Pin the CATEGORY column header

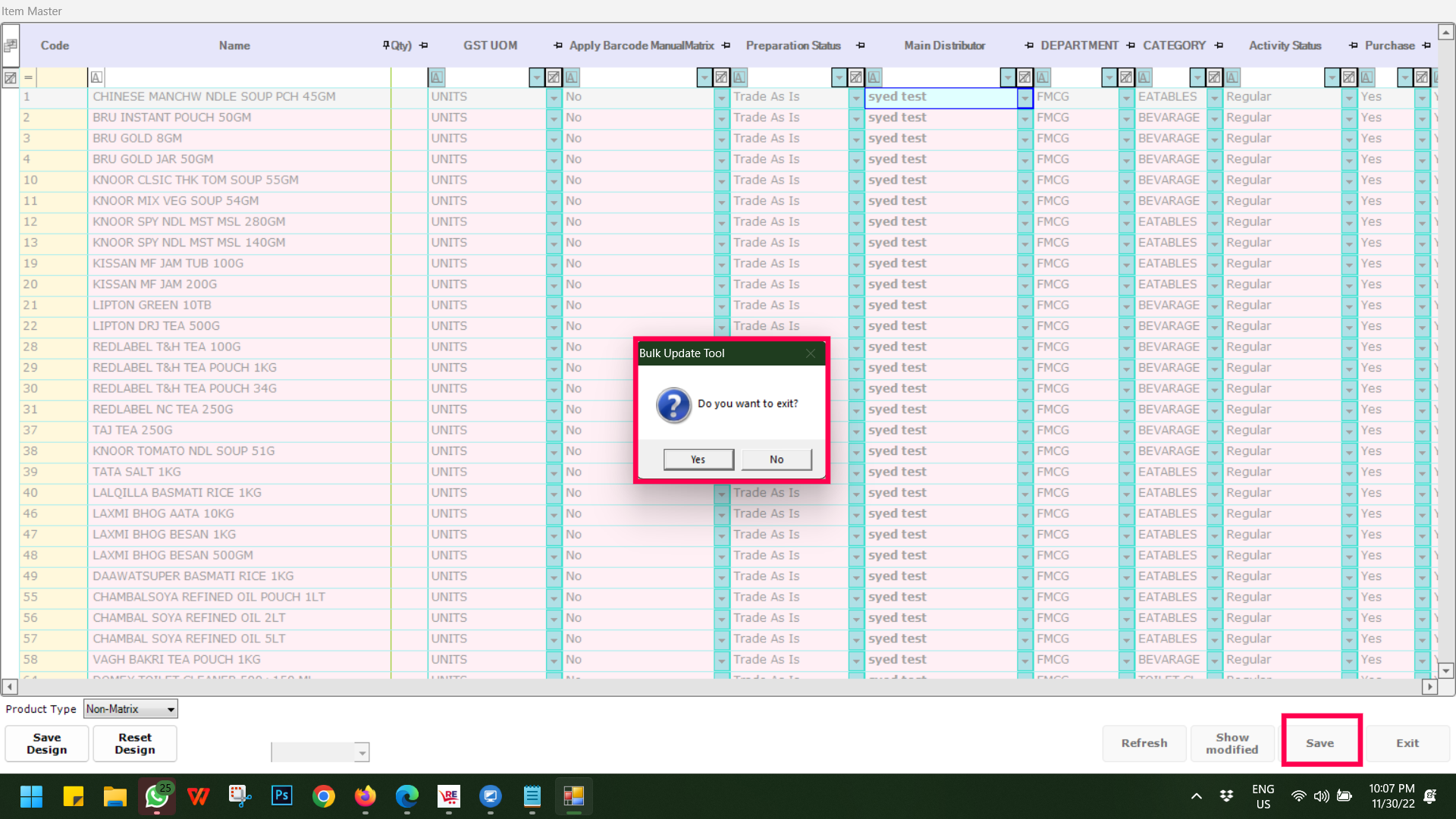tap(1219, 45)
